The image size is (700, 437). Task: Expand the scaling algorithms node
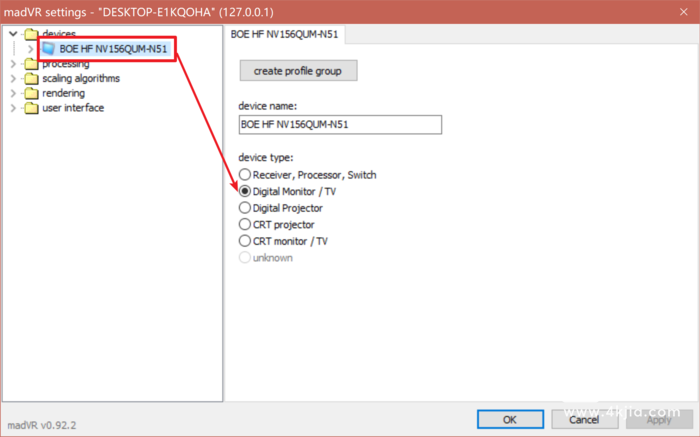coord(13,78)
